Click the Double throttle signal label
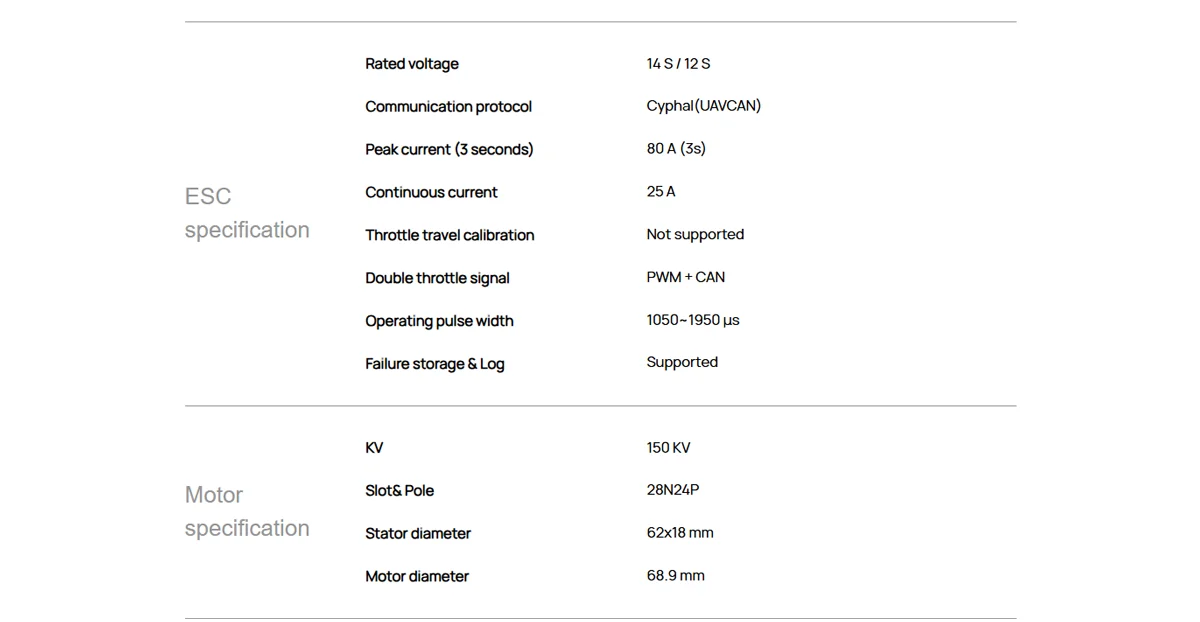Screen dimensions: 1200x622 (437, 278)
